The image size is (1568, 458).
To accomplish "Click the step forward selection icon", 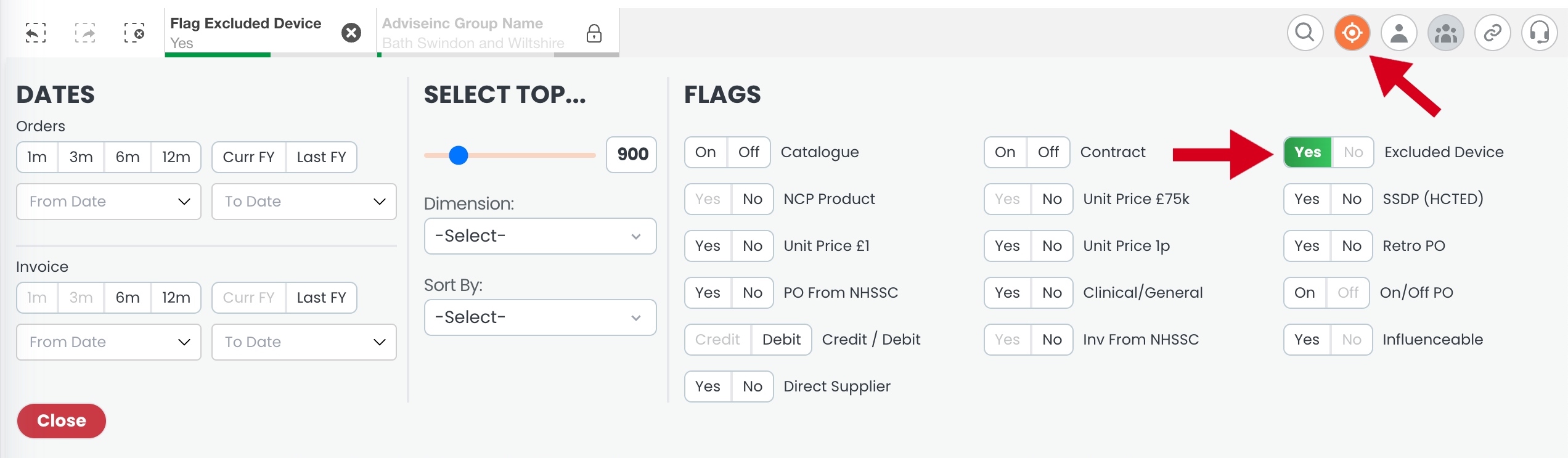I will 85,33.
